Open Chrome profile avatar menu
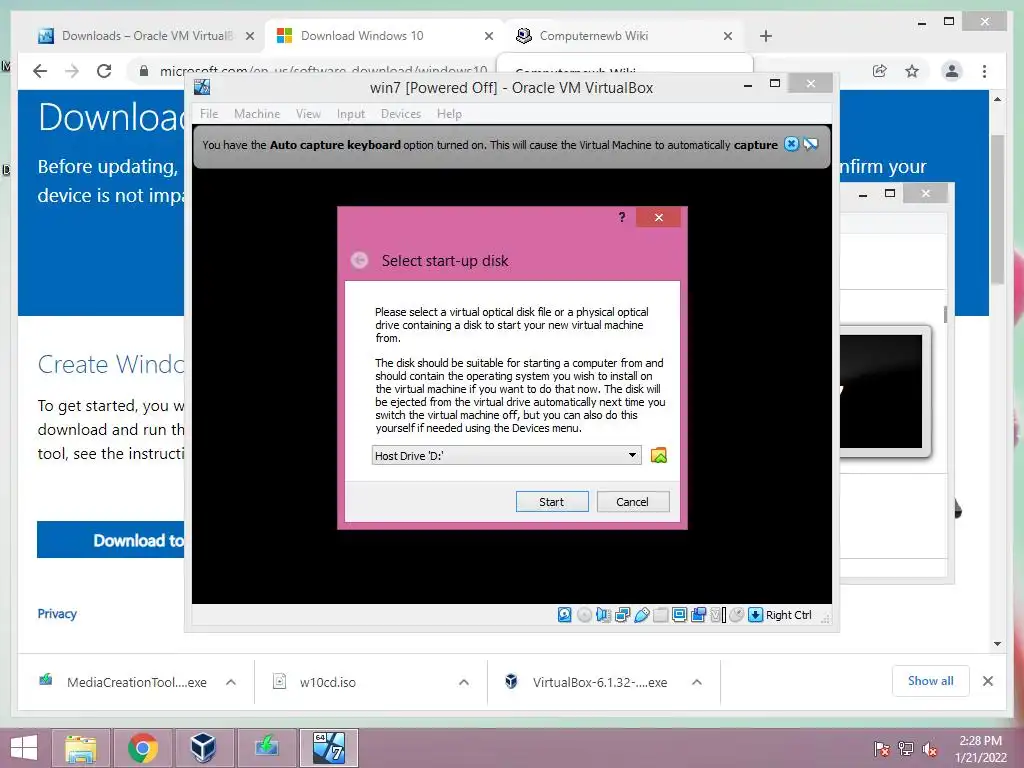1024x768 pixels. point(952,71)
